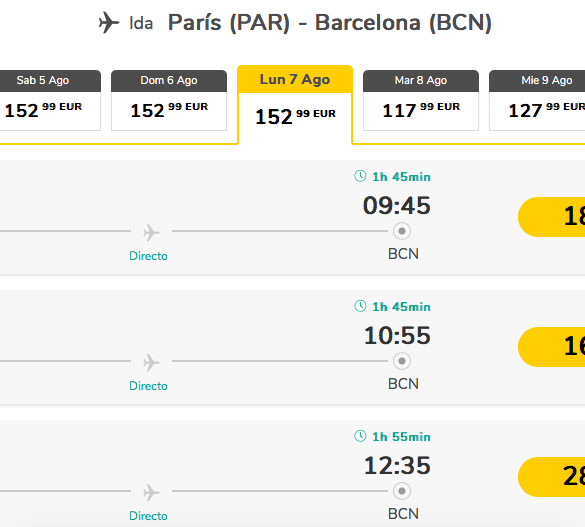Select the Sab 5 Ago date tab

coord(47,100)
